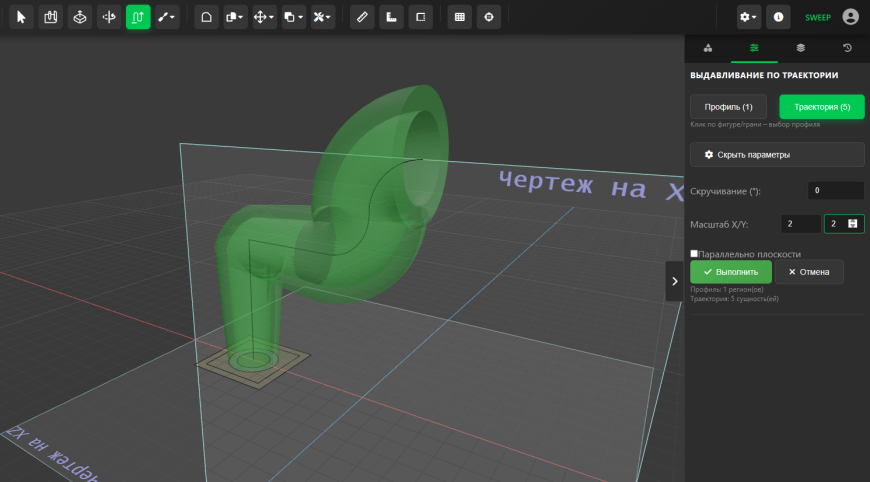Image resolution: width=870 pixels, height=482 pixels.
Task: Open the wrench tools dropdown
Action: (x=322, y=17)
